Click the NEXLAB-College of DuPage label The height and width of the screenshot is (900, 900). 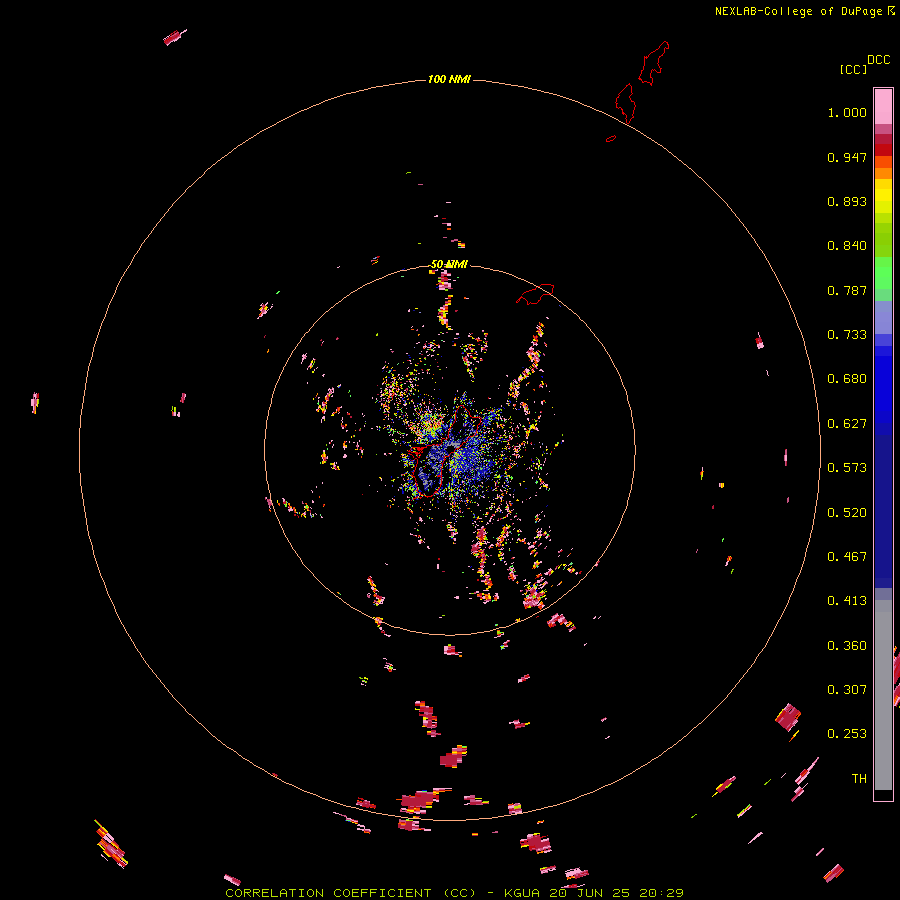click(x=798, y=11)
